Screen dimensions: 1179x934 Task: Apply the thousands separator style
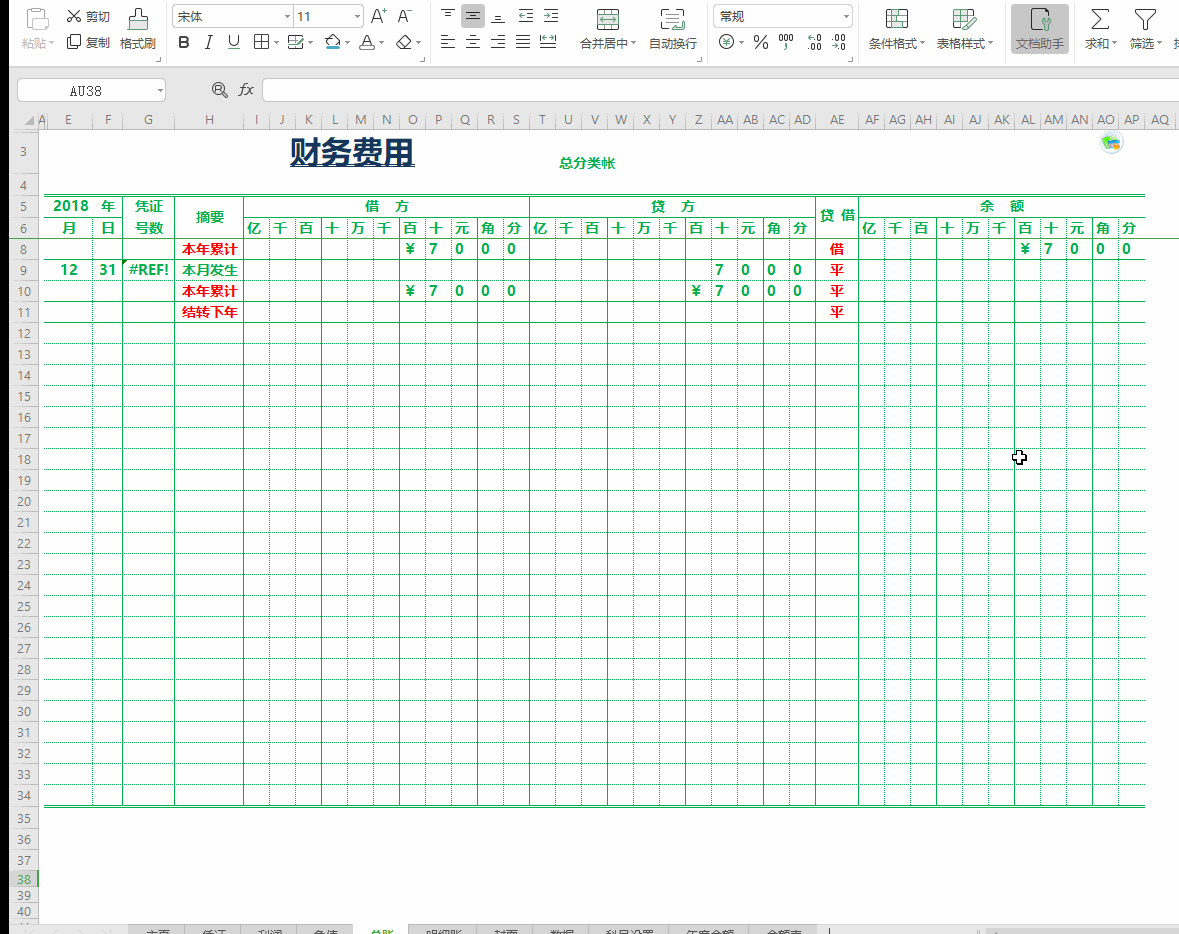(x=787, y=42)
